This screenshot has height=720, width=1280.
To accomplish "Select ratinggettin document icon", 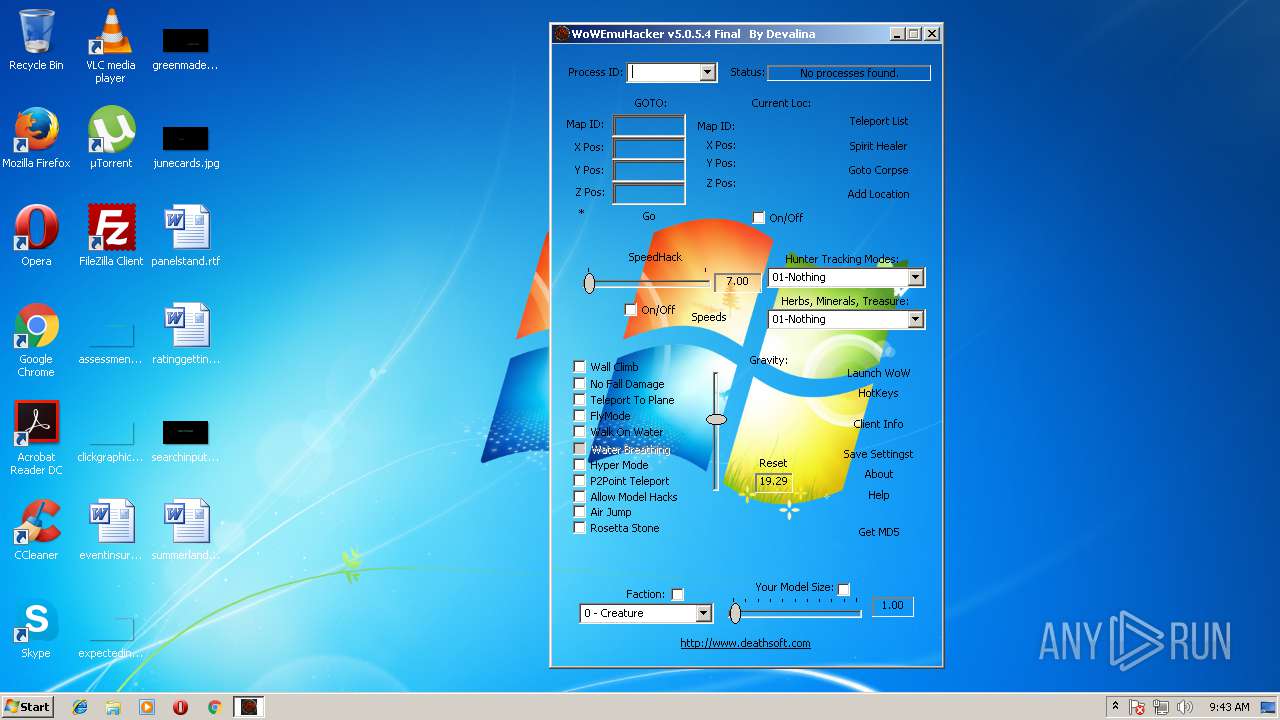I will 185,334.
